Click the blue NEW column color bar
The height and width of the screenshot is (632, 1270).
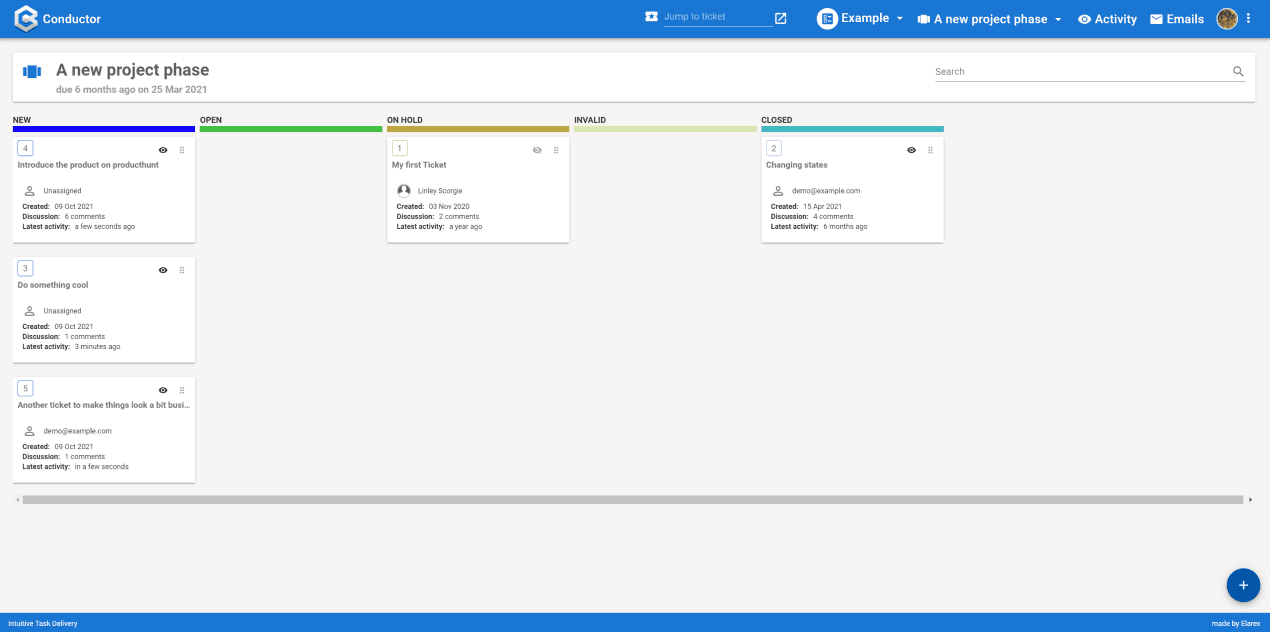[104, 129]
